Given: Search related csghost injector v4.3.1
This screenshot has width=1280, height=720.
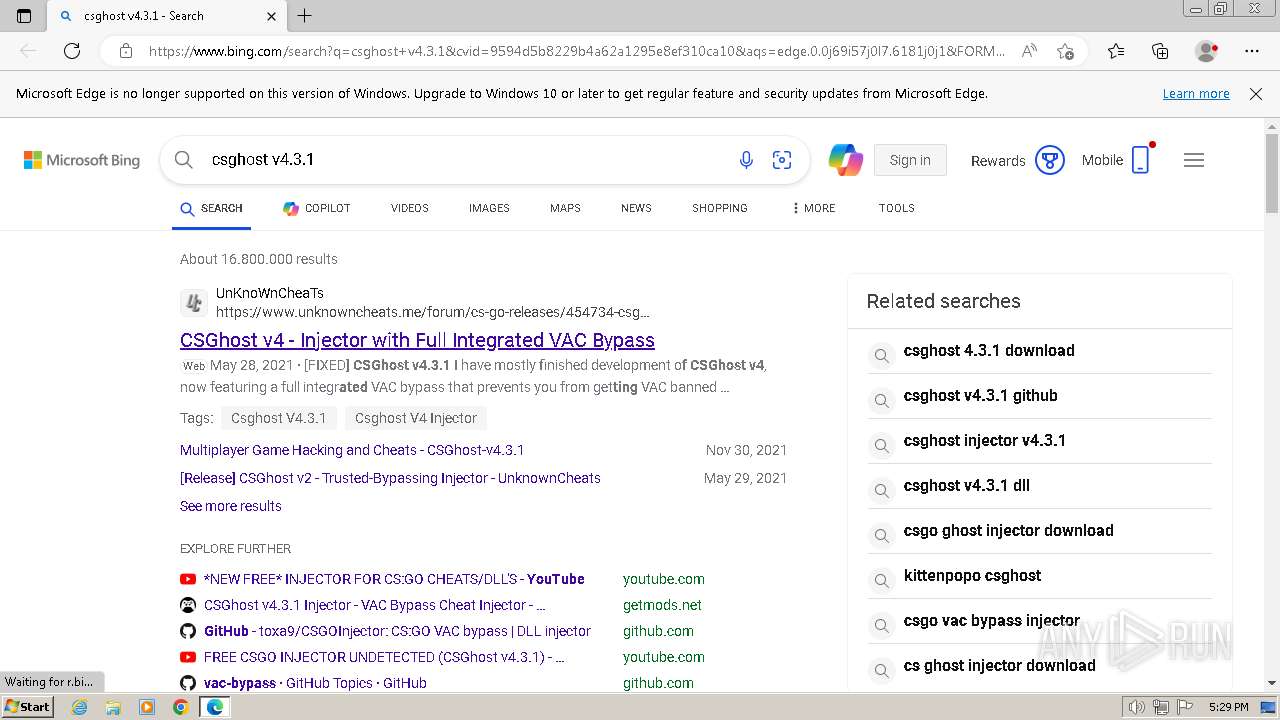Looking at the screenshot, I should tap(1039, 441).
